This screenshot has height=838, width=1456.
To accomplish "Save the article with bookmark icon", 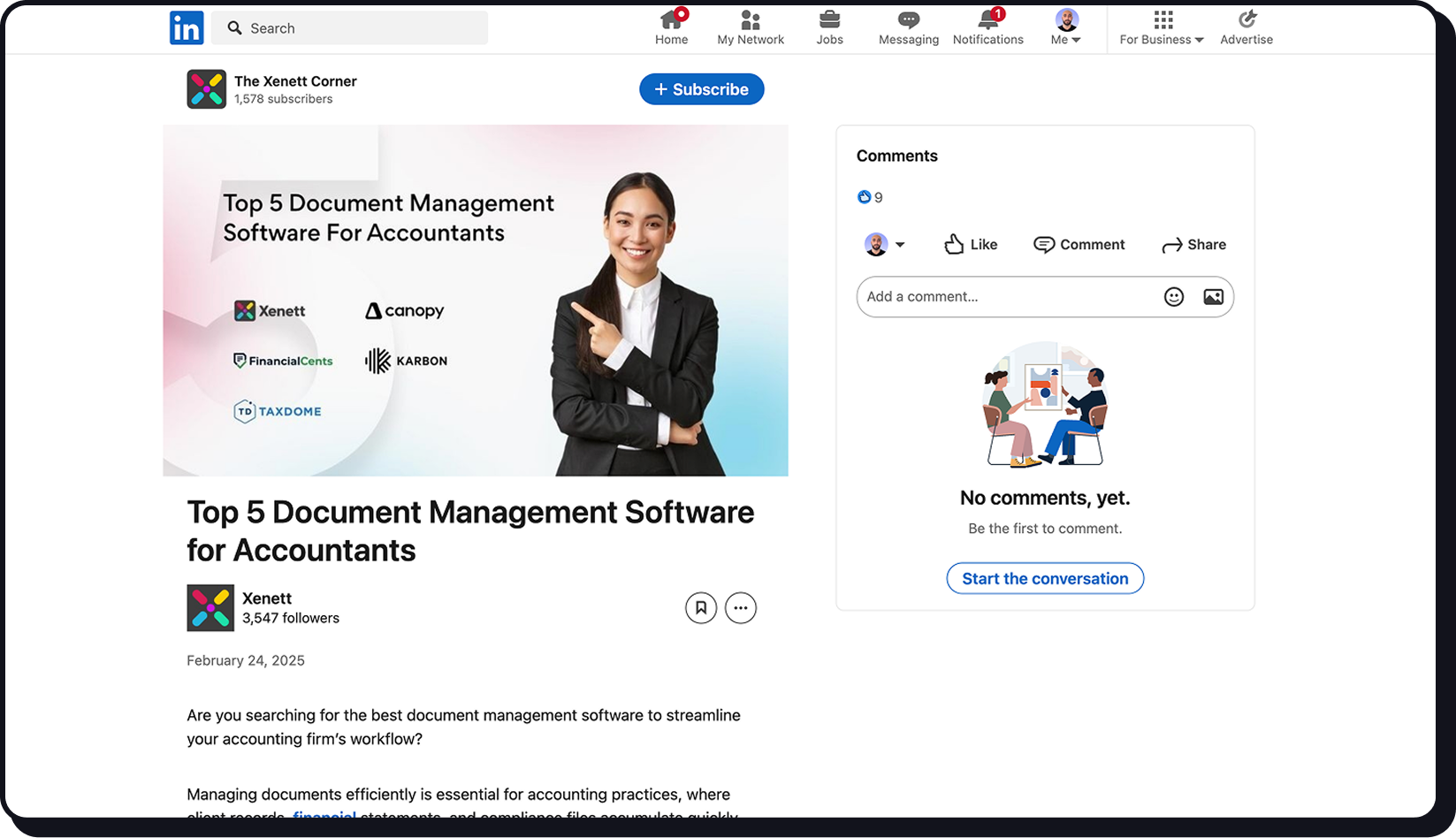I will click(701, 608).
